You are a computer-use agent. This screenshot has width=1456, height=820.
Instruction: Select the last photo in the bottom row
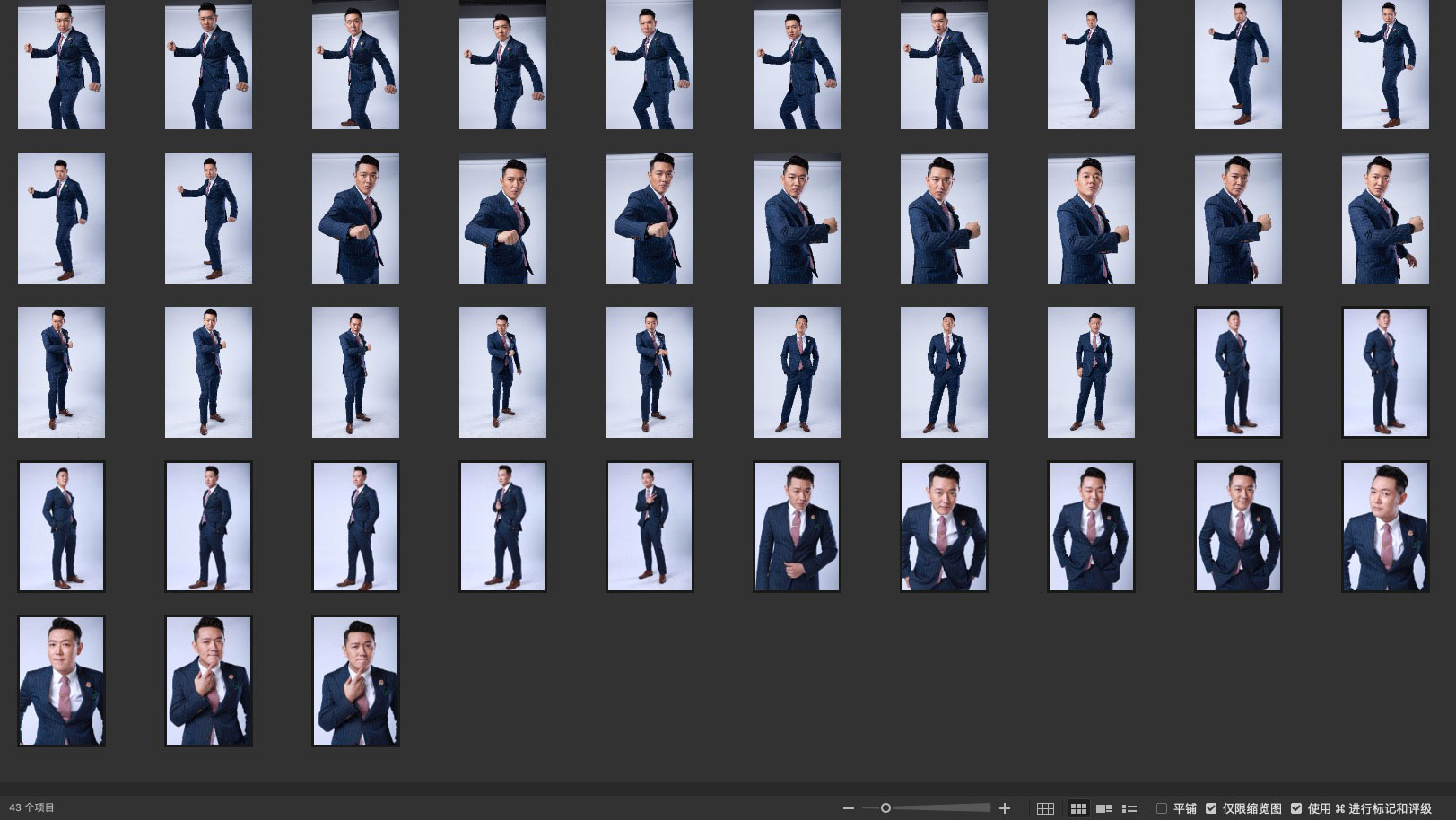(355, 681)
